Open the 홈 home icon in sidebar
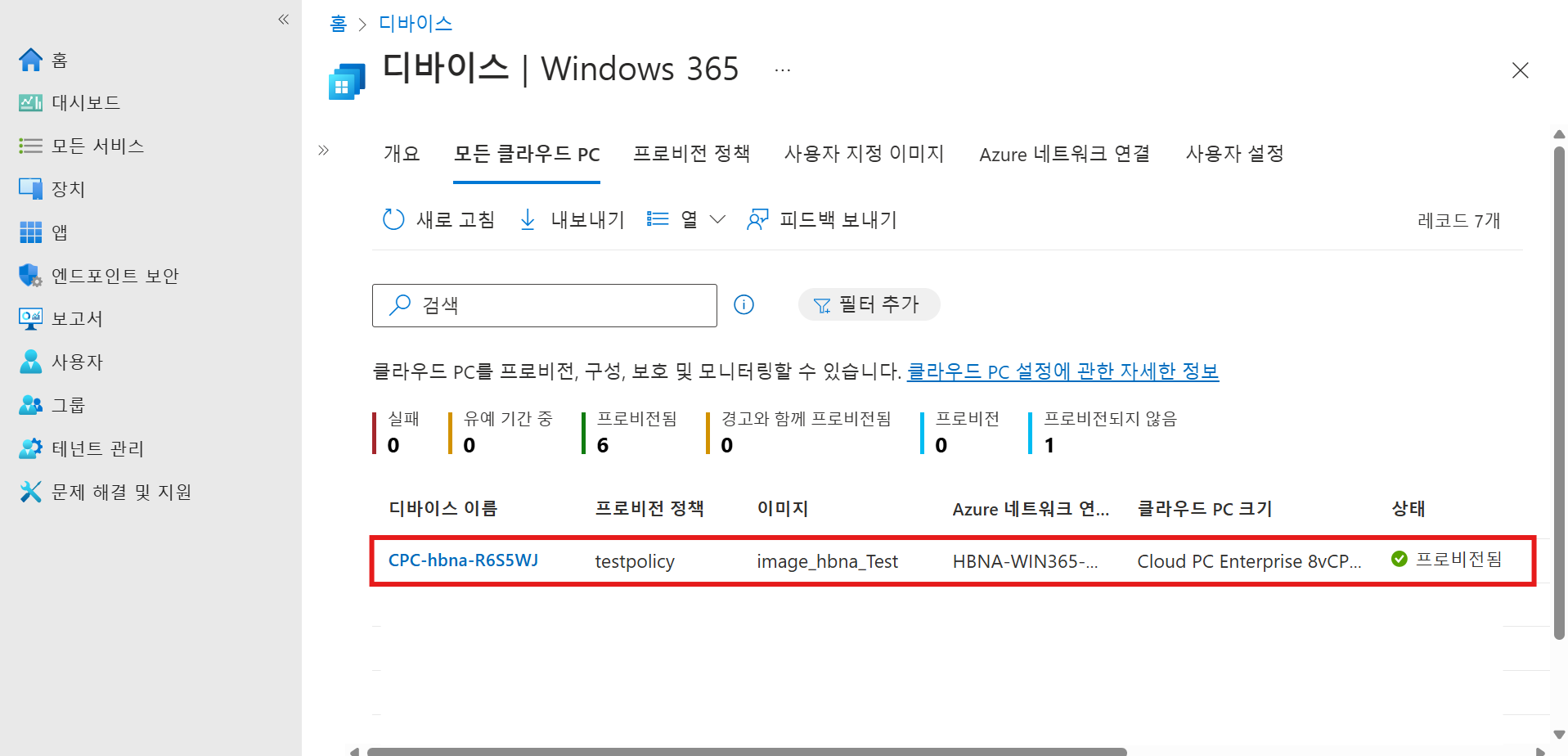This screenshot has height=756, width=1568. click(30, 60)
